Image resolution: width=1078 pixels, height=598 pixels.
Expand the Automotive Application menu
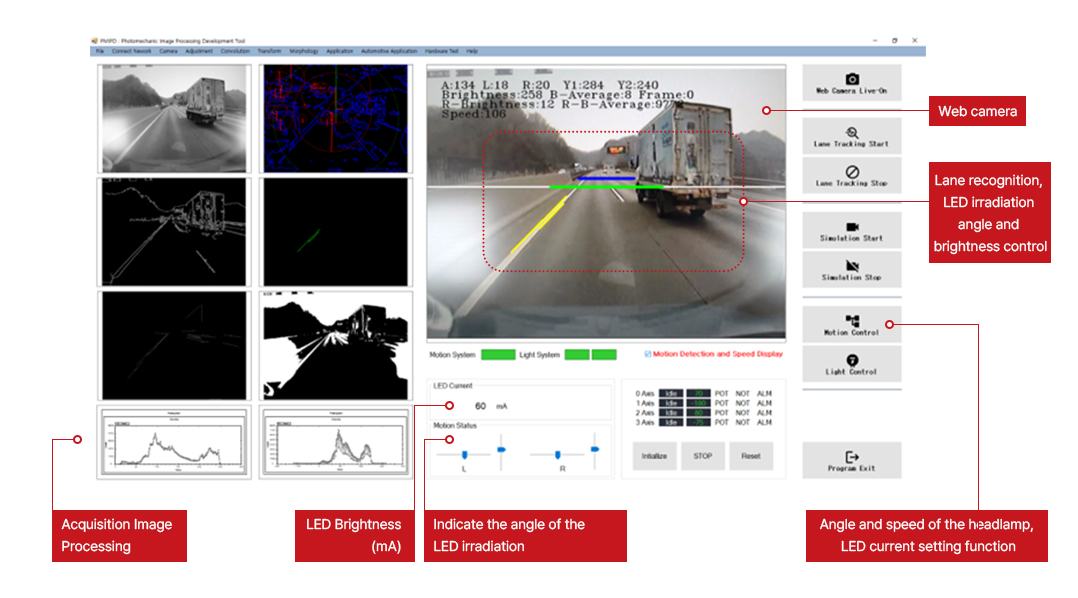pos(389,50)
